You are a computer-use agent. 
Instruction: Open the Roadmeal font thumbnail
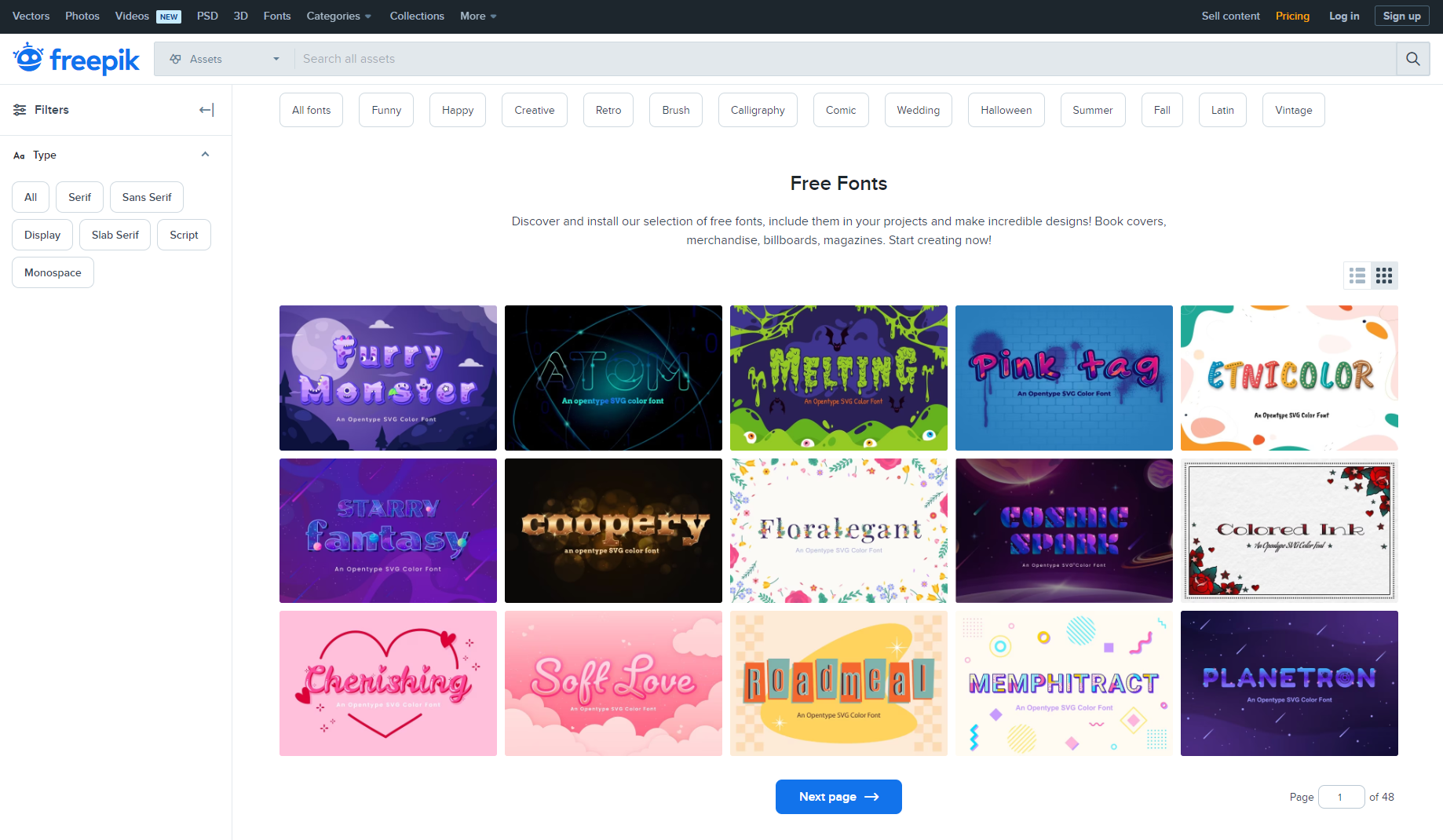tap(838, 683)
